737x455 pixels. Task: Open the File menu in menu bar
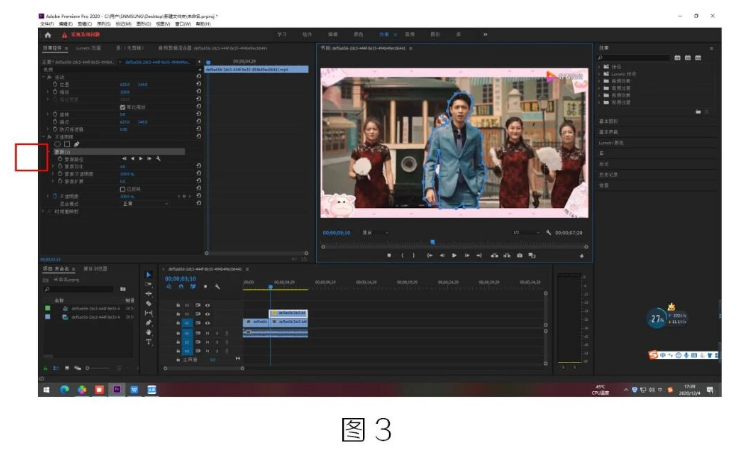[46, 23]
